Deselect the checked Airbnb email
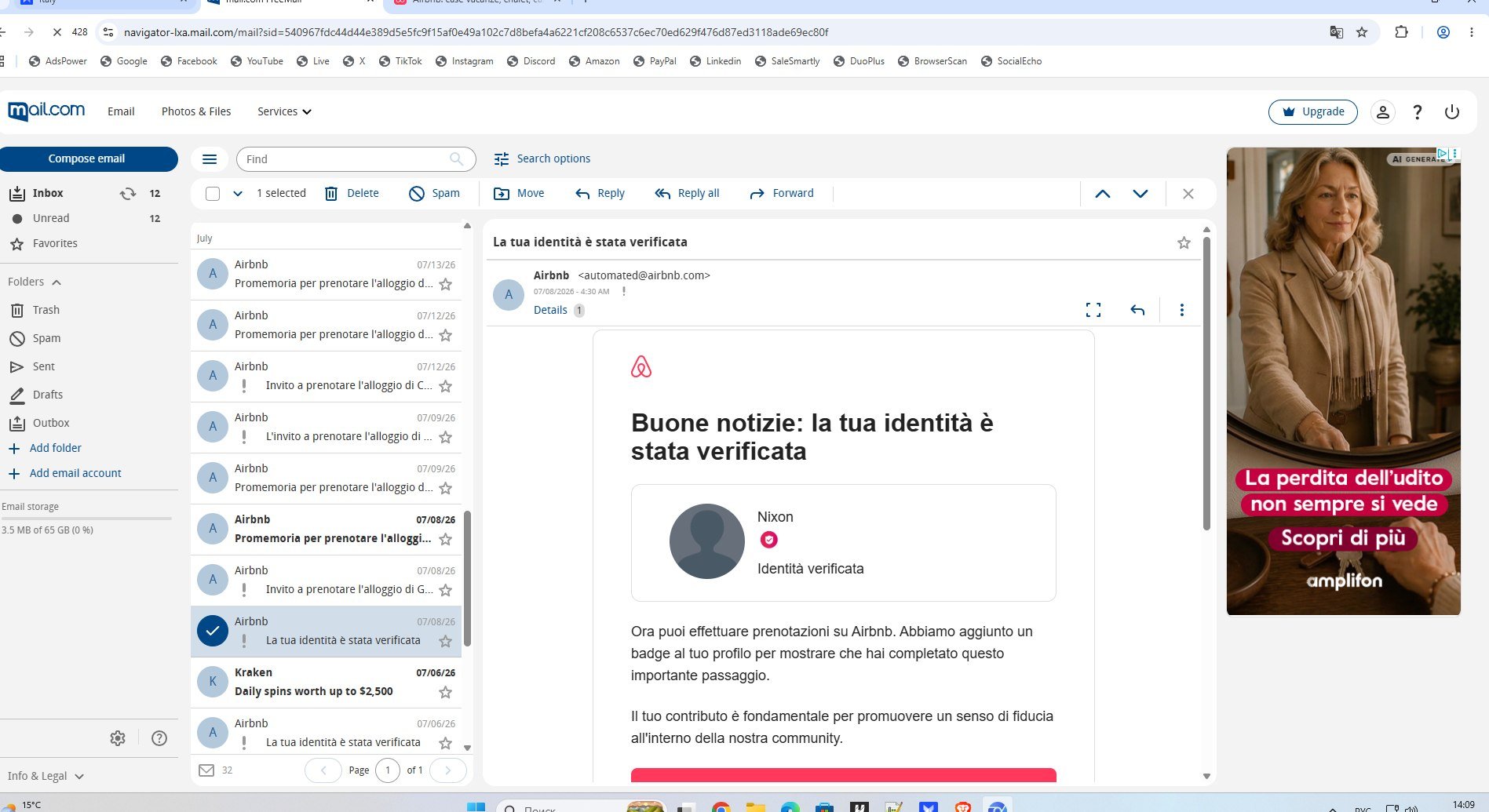The height and width of the screenshot is (812, 1489). pyautogui.click(x=213, y=631)
